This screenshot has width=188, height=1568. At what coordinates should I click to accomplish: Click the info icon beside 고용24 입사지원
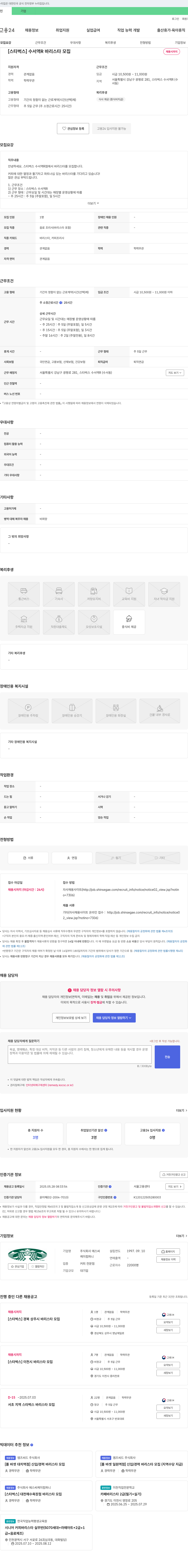click(x=163, y=1130)
